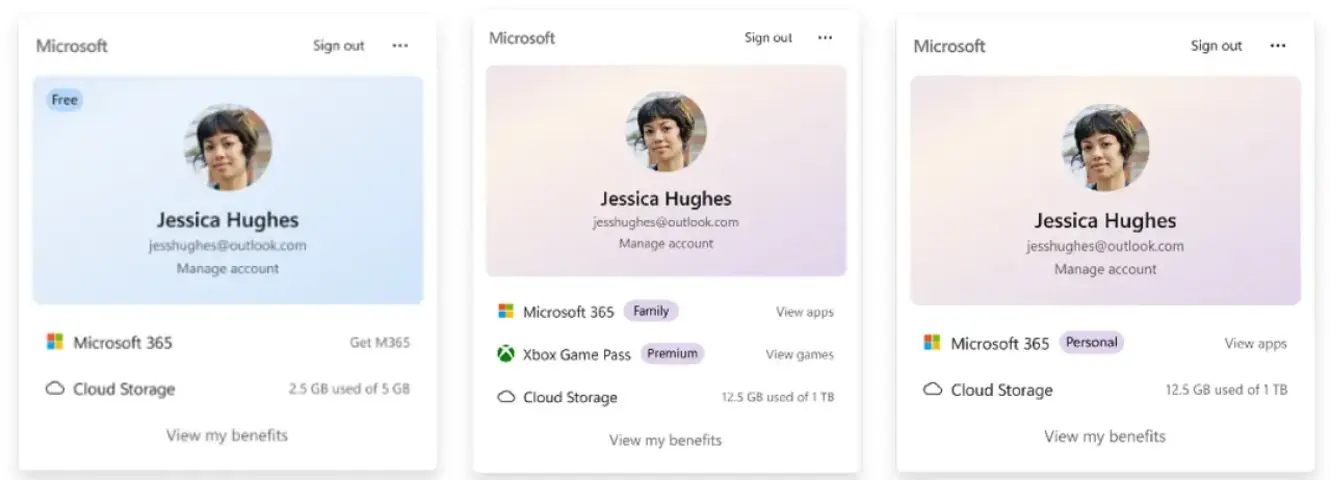Open View games next to Xbox Game Pass
The width and height of the screenshot is (1331, 480).
click(x=800, y=354)
